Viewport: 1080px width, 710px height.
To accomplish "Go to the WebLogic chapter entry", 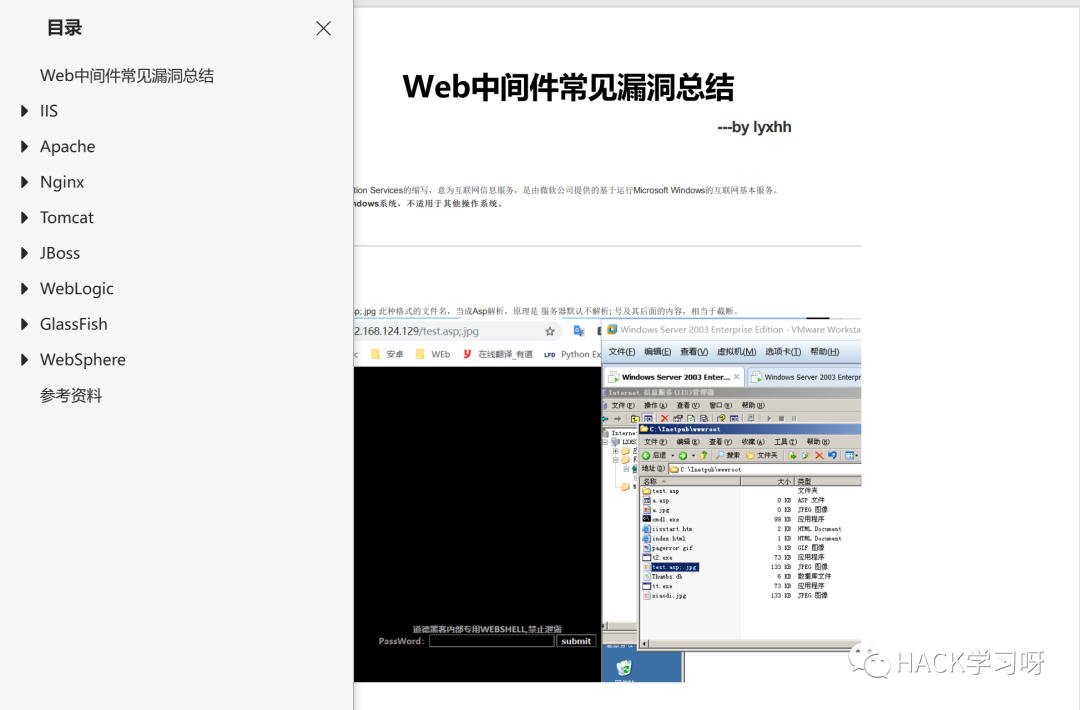I will point(76,289).
